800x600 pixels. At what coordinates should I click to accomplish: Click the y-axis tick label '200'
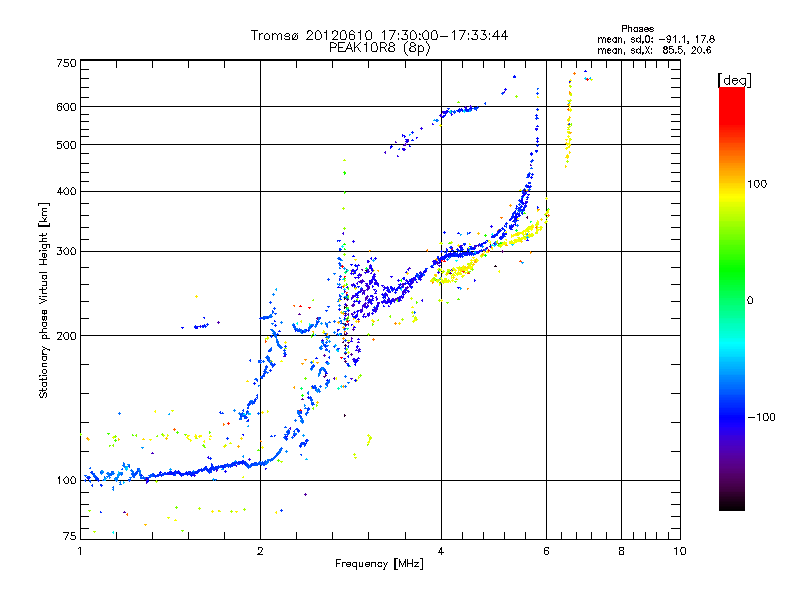coord(66,336)
